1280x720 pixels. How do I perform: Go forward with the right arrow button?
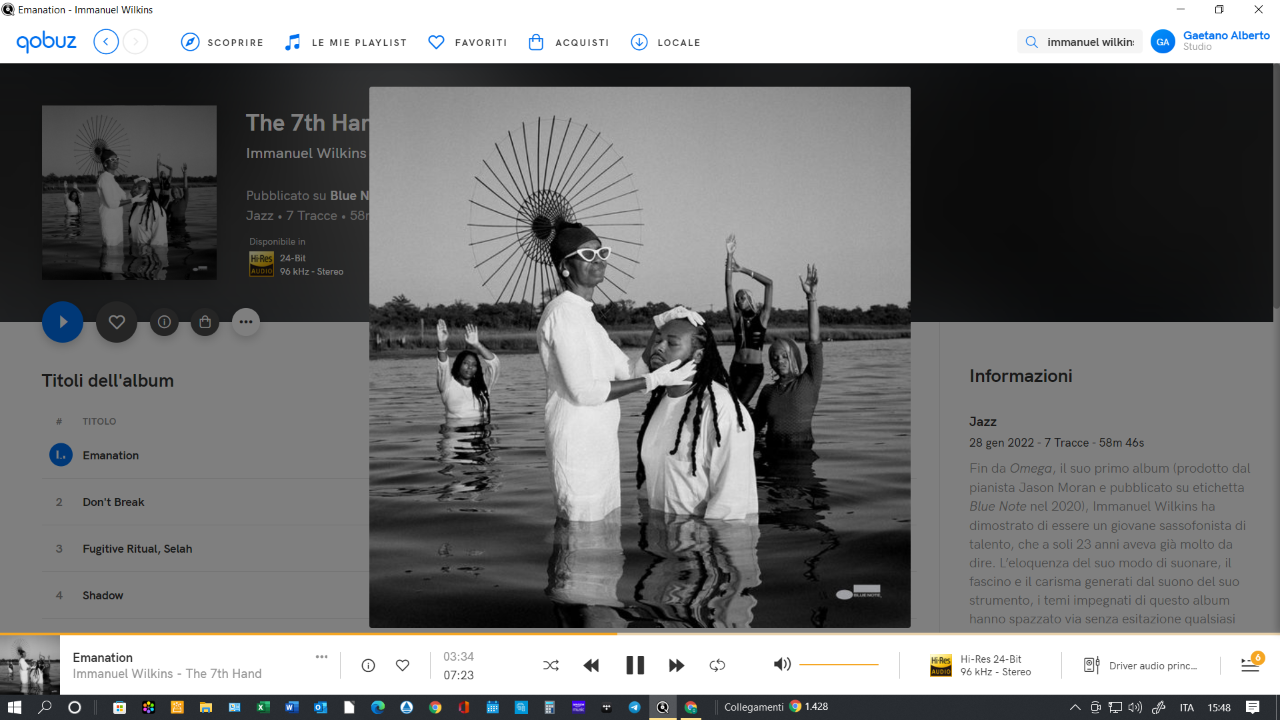[x=135, y=42]
